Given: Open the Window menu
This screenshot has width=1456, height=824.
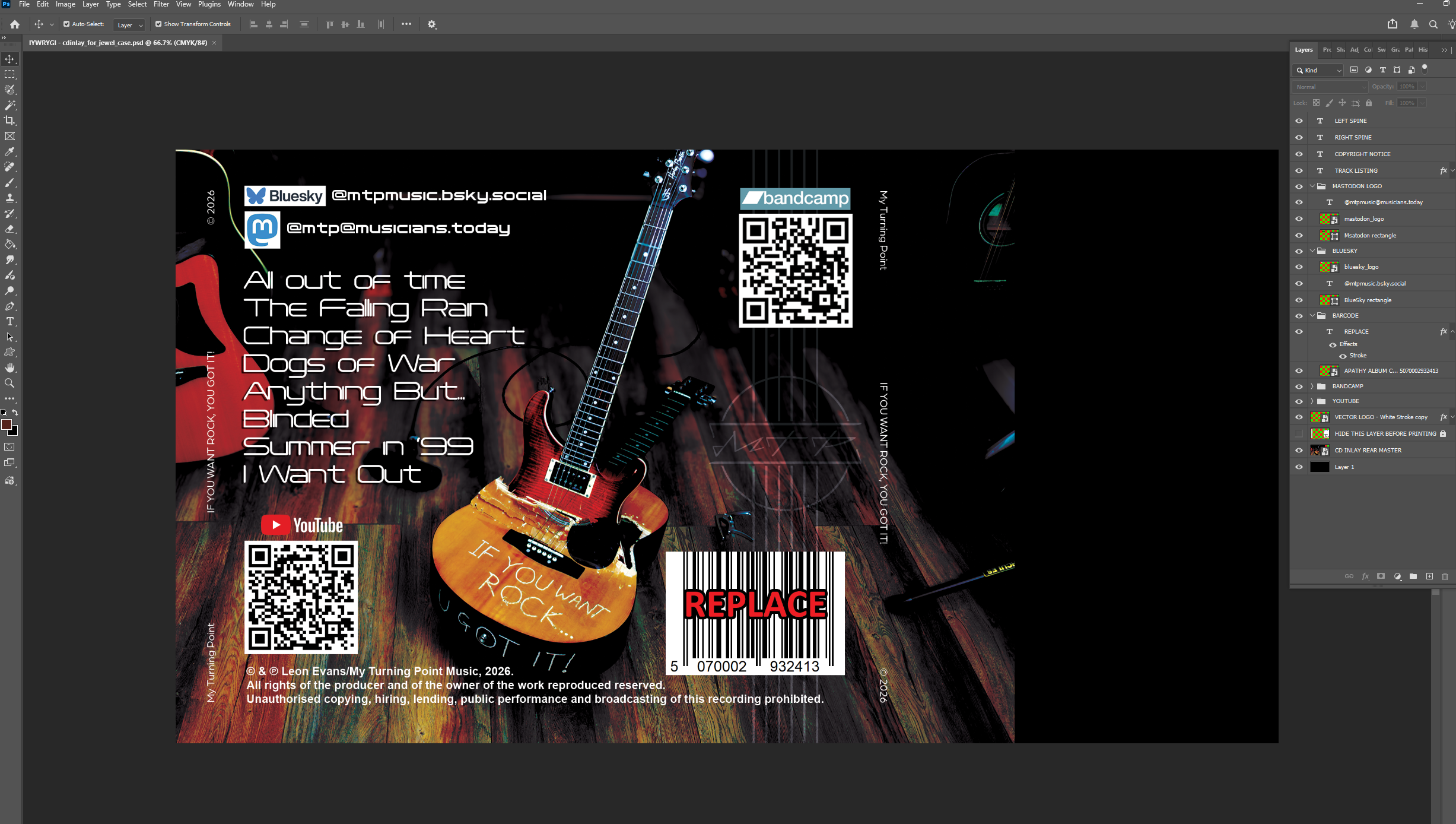Looking at the screenshot, I should [240, 4].
